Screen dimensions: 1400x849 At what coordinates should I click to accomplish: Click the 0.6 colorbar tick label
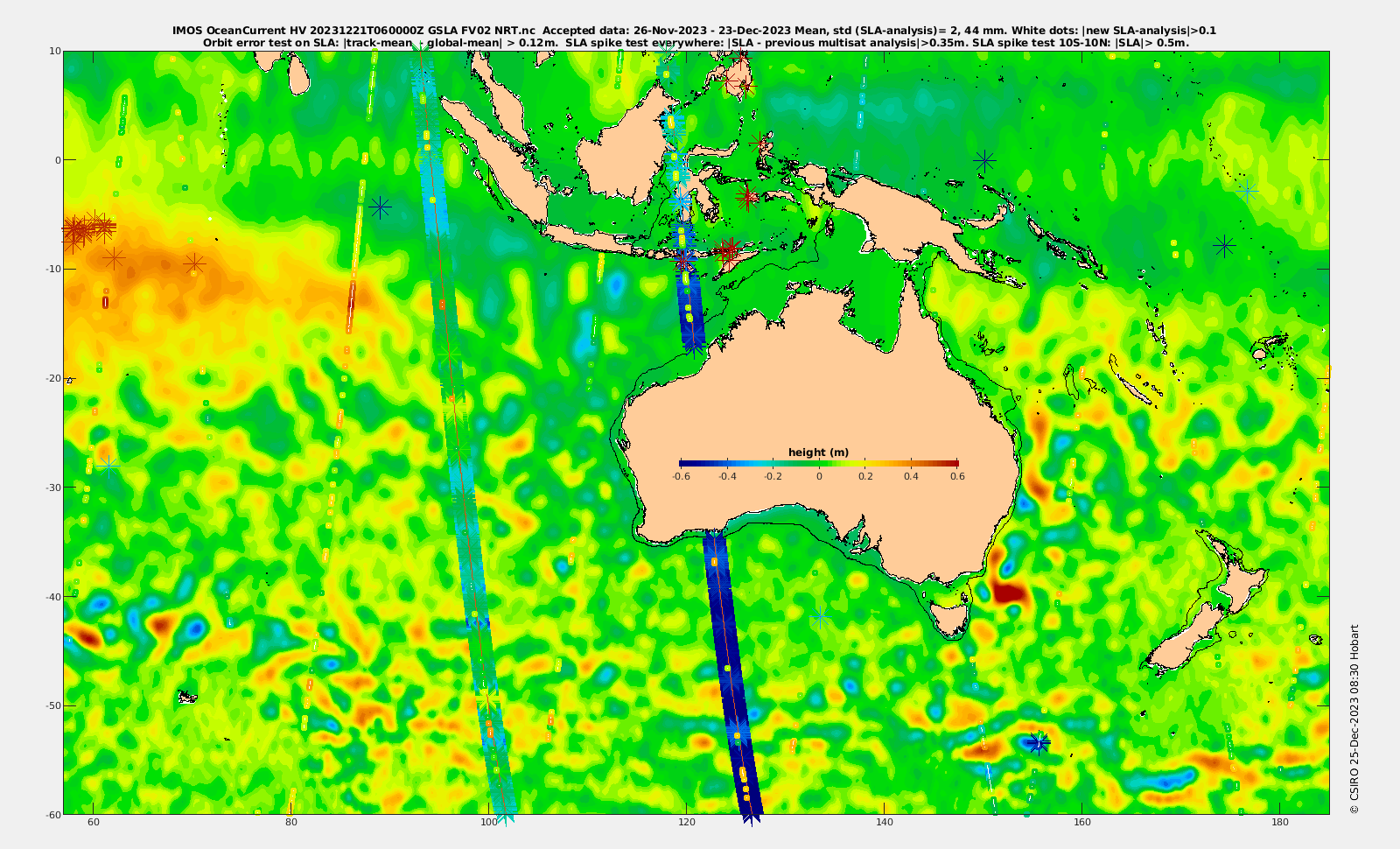tap(957, 476)
